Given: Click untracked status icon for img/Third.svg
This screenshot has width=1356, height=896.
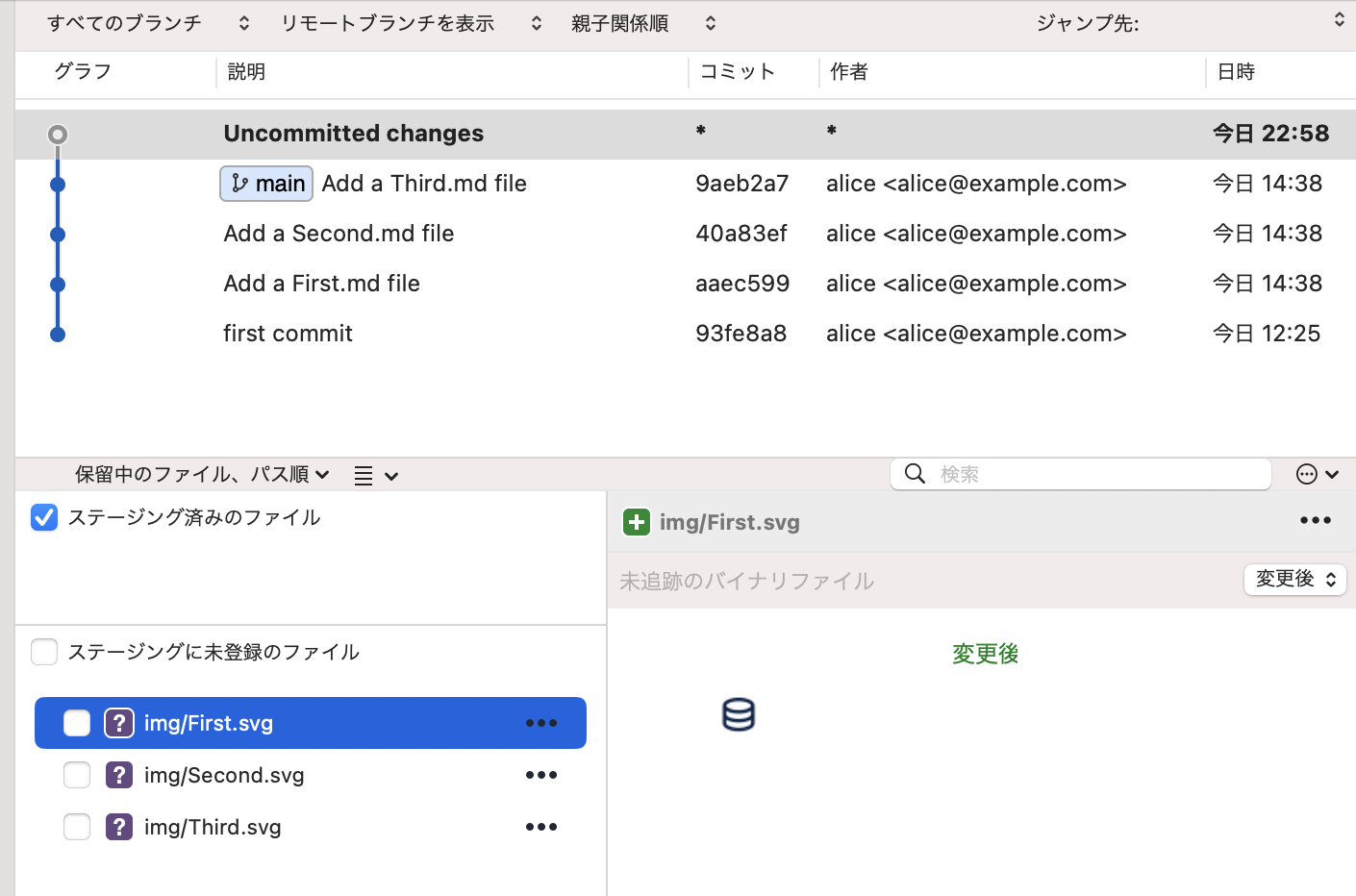Looking at the screenshot, I should coord(118,827).
